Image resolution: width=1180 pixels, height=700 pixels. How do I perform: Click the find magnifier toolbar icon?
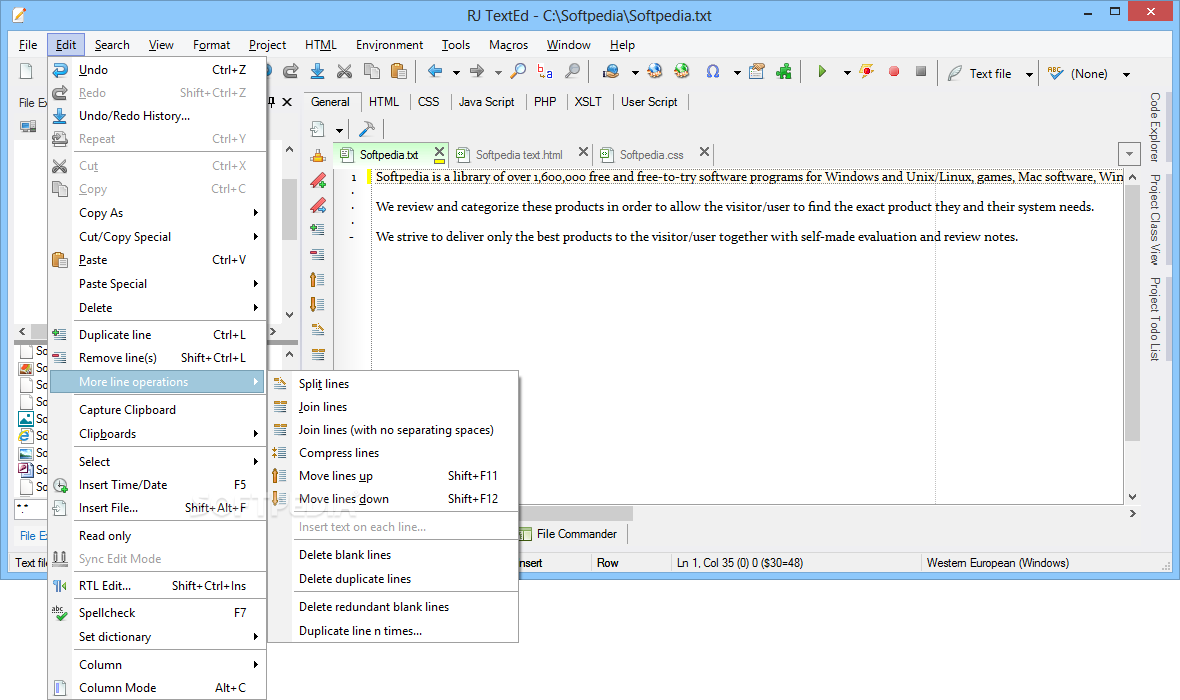519,72
